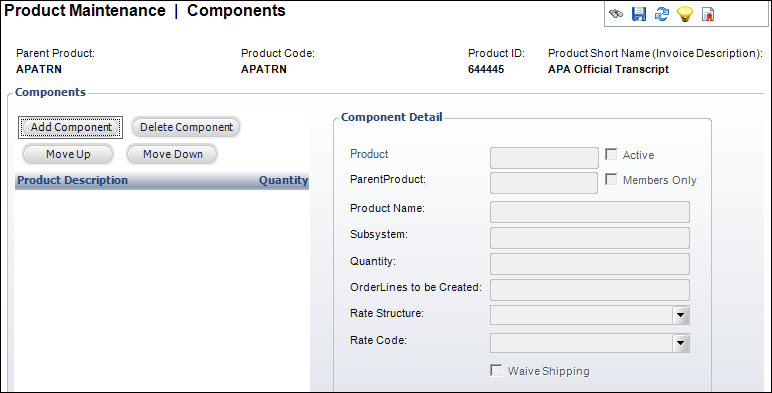Click the binoculars search icon

coord(616,14)
